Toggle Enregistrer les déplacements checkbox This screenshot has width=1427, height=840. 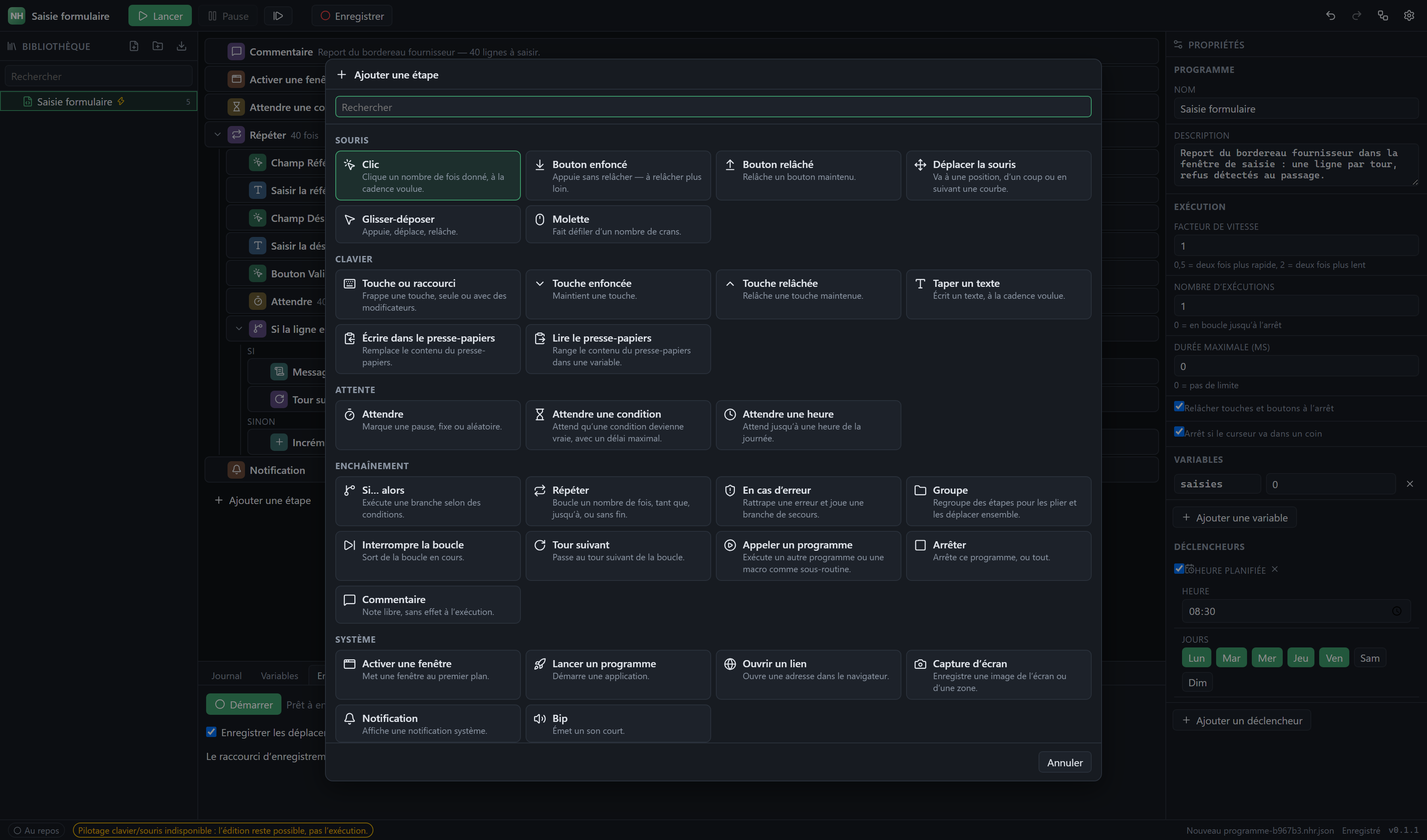tap(211, 732)
